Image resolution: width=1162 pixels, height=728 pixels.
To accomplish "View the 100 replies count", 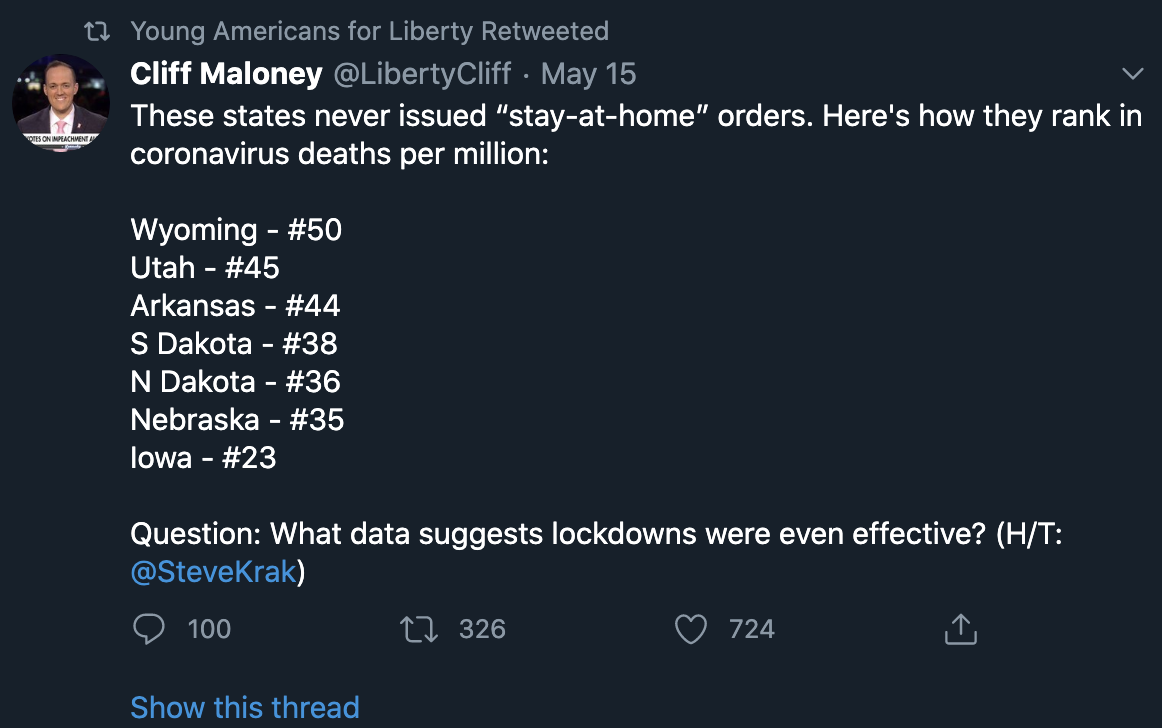I will tap(209, 629).
